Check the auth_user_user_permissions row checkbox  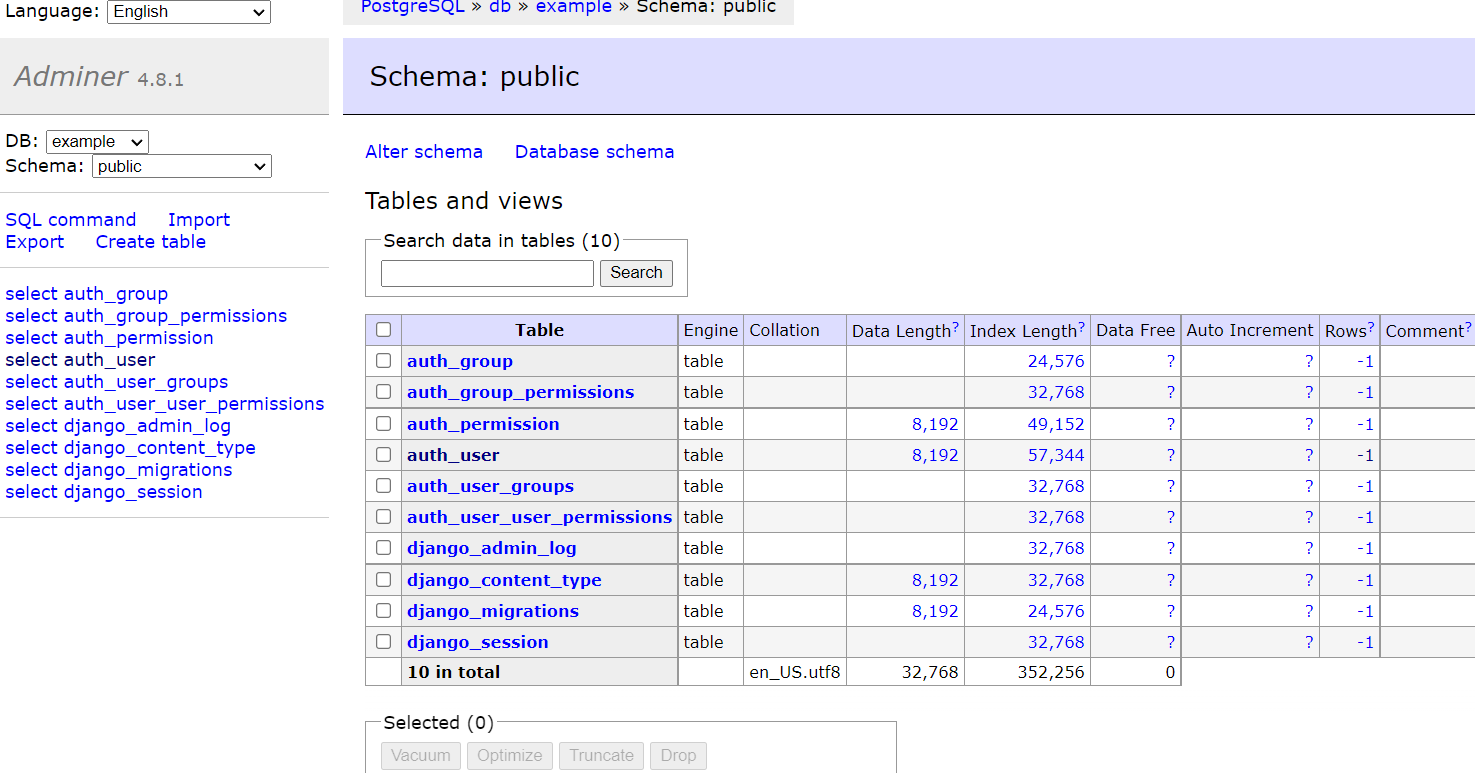pos(383,517)
